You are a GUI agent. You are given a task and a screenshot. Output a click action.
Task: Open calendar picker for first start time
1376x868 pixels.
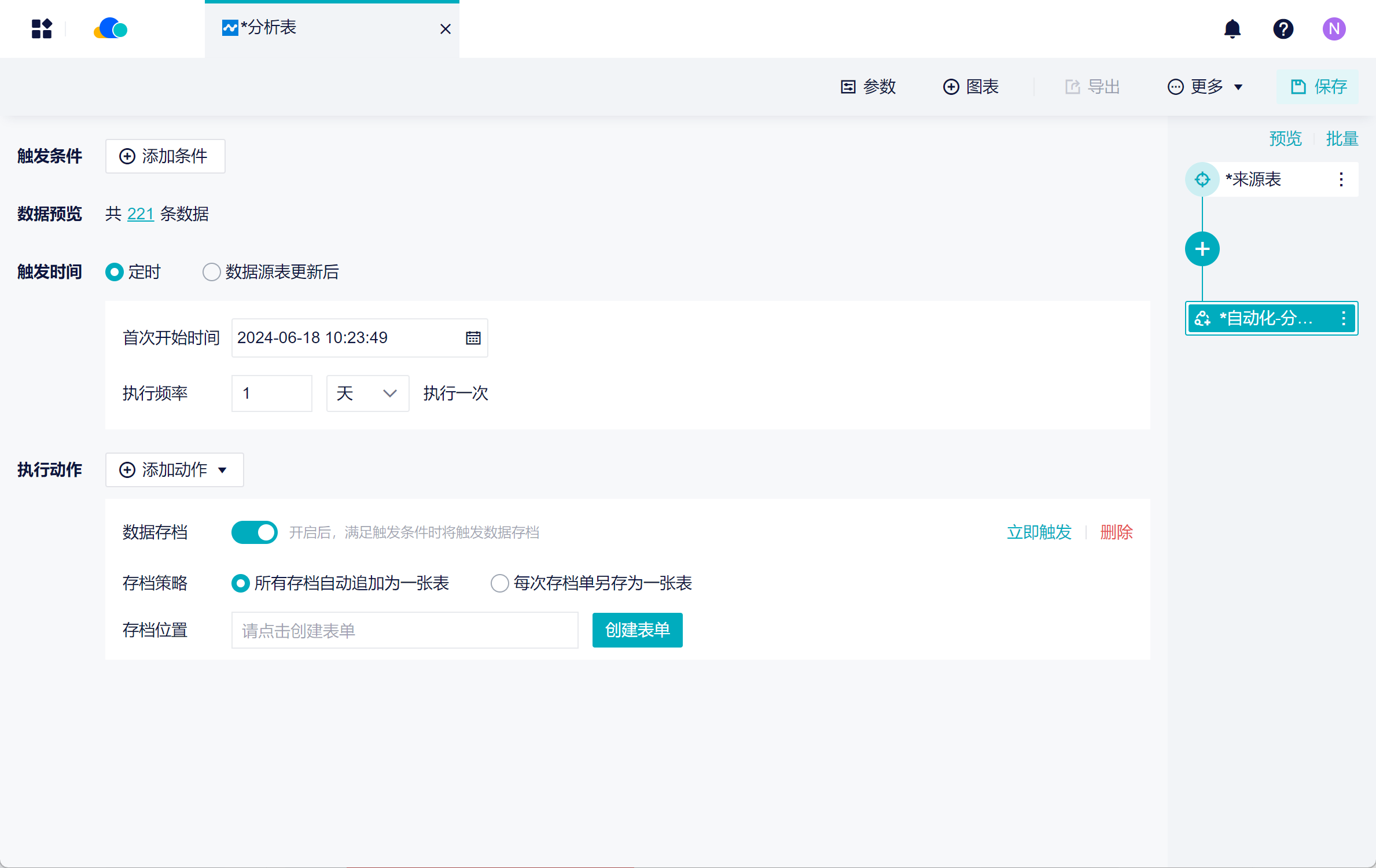click(473, 338)
